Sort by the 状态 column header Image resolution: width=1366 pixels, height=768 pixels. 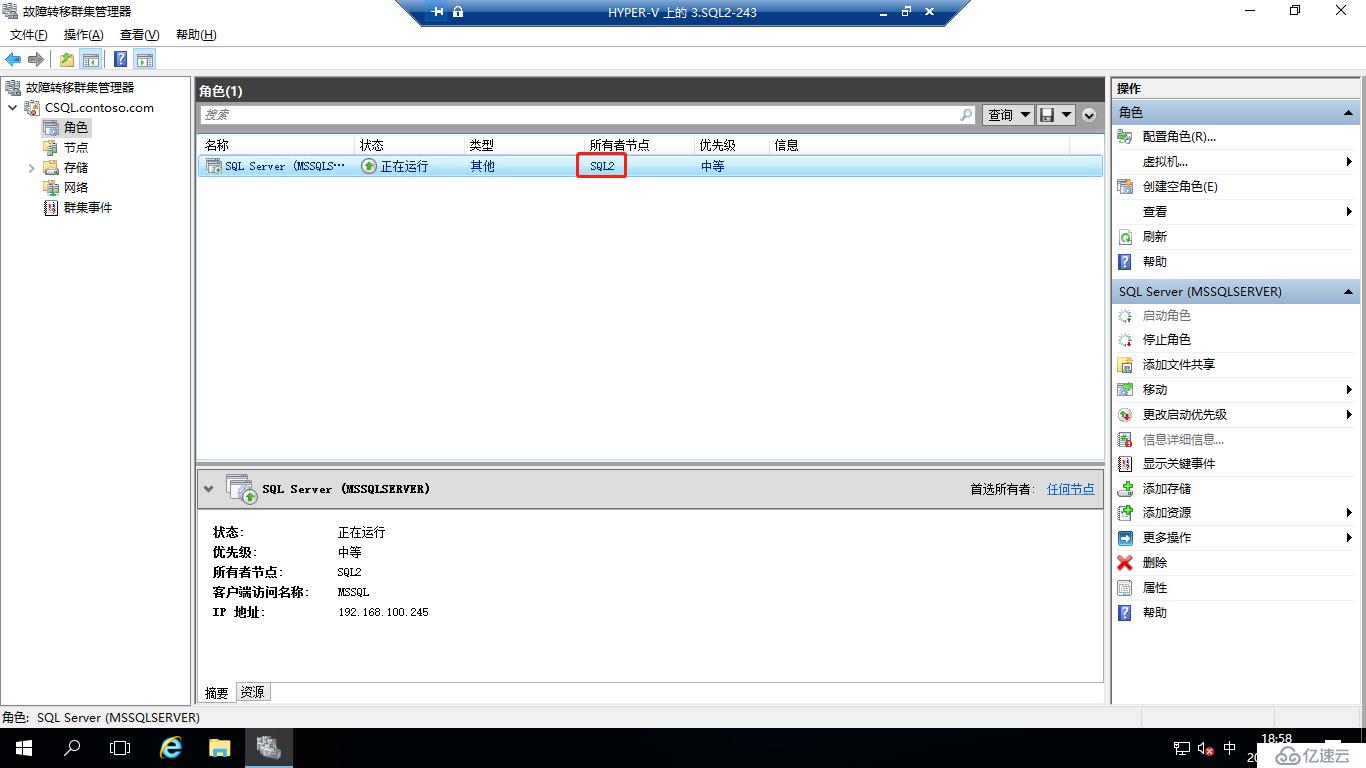coord(372,145)
